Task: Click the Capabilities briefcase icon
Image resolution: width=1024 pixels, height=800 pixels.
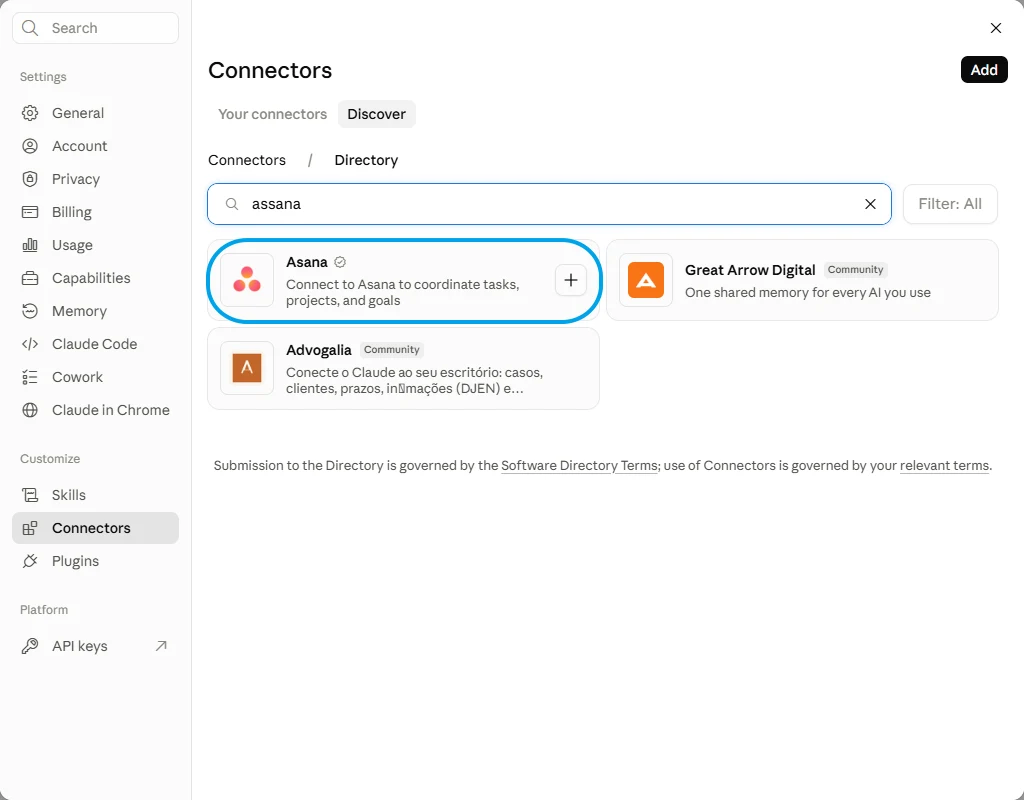Action: pos(30,278)
